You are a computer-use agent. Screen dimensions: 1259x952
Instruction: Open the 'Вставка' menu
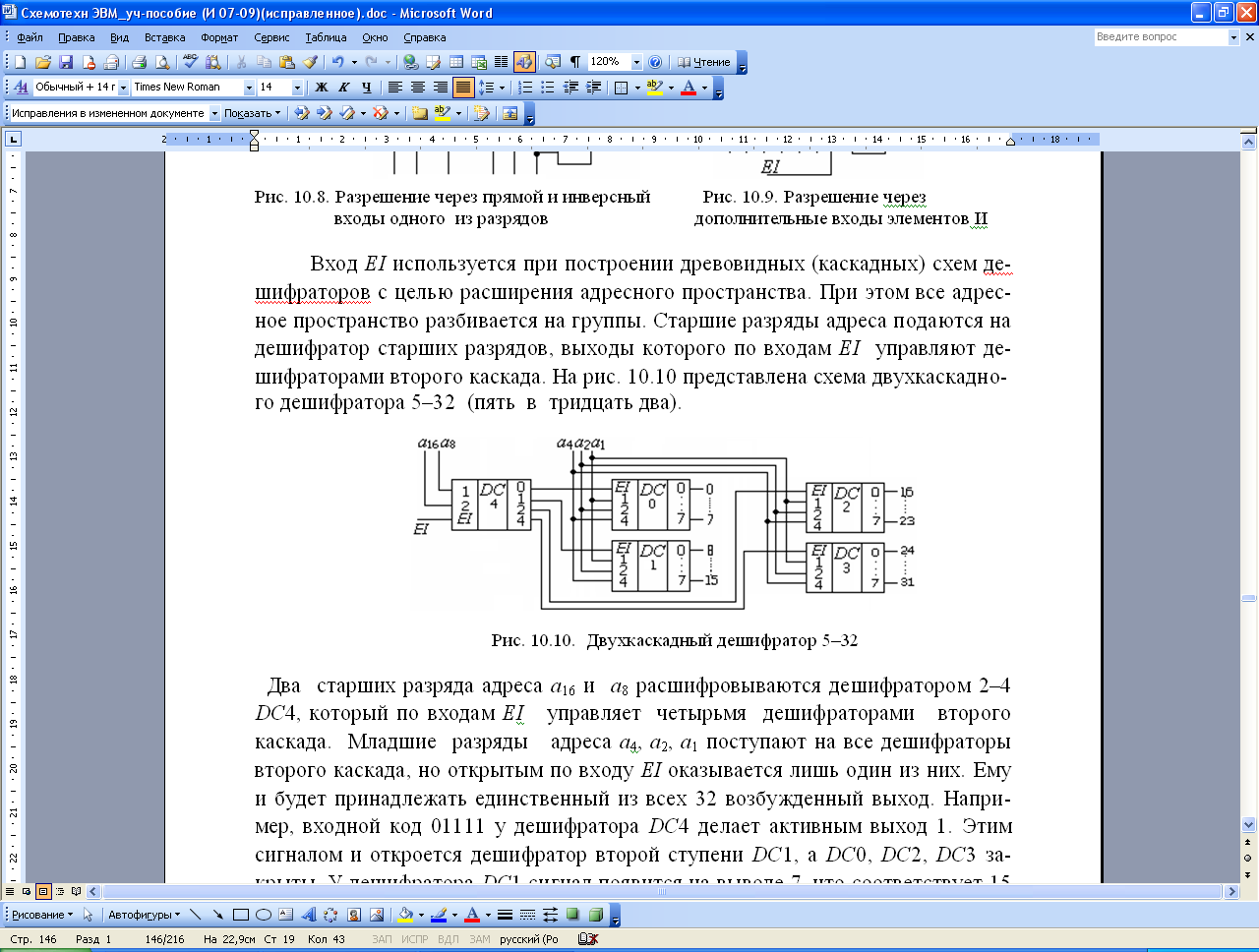pyautogui.click(x=164, y=37)
